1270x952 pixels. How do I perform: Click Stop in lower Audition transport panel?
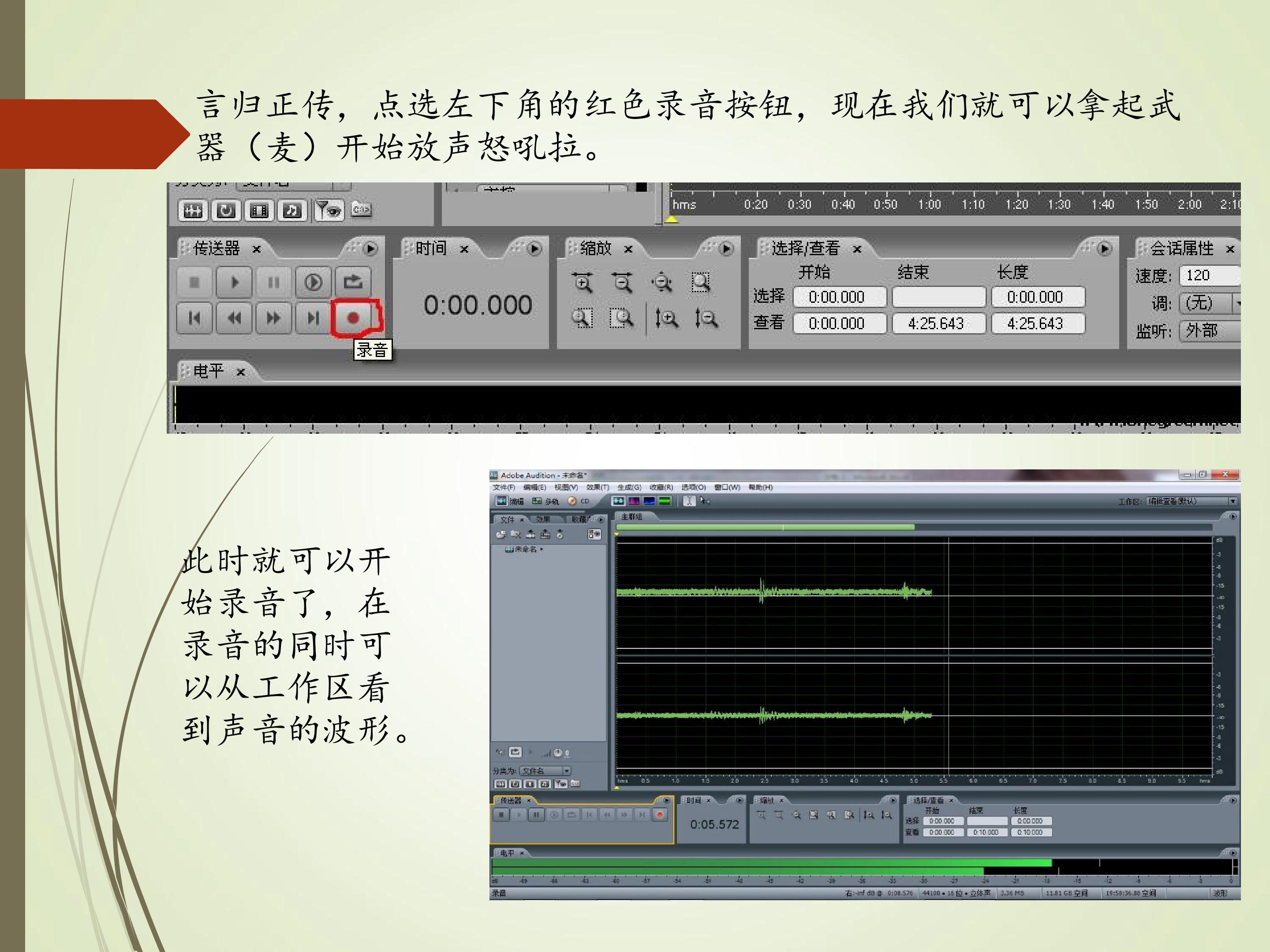(501, 814)
